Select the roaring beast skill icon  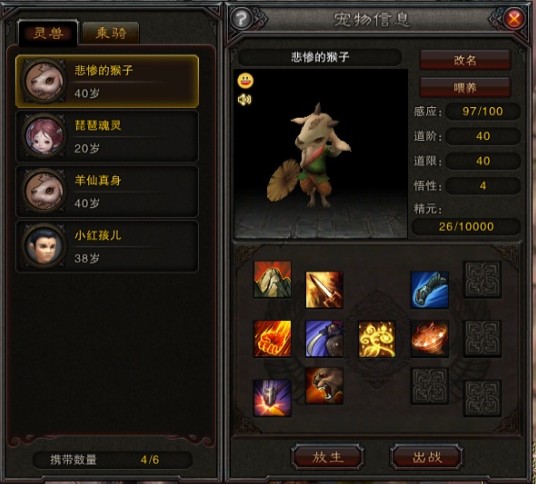[x=324, y=386]
